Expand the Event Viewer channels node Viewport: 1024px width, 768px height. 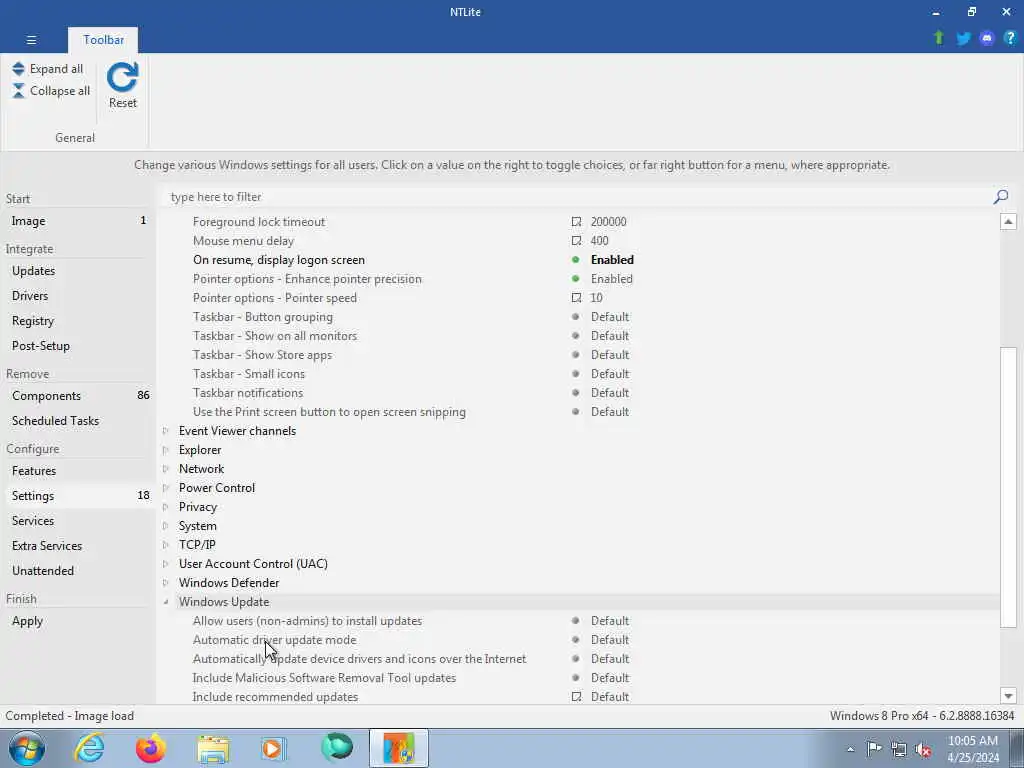click(x=166, y=431)
